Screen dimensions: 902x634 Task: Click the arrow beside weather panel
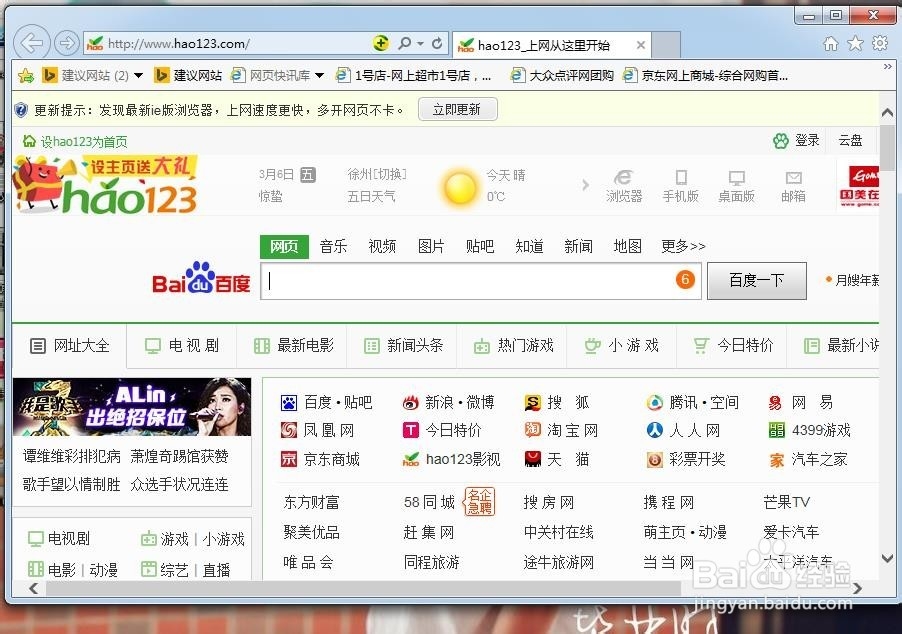pos(586,185)
